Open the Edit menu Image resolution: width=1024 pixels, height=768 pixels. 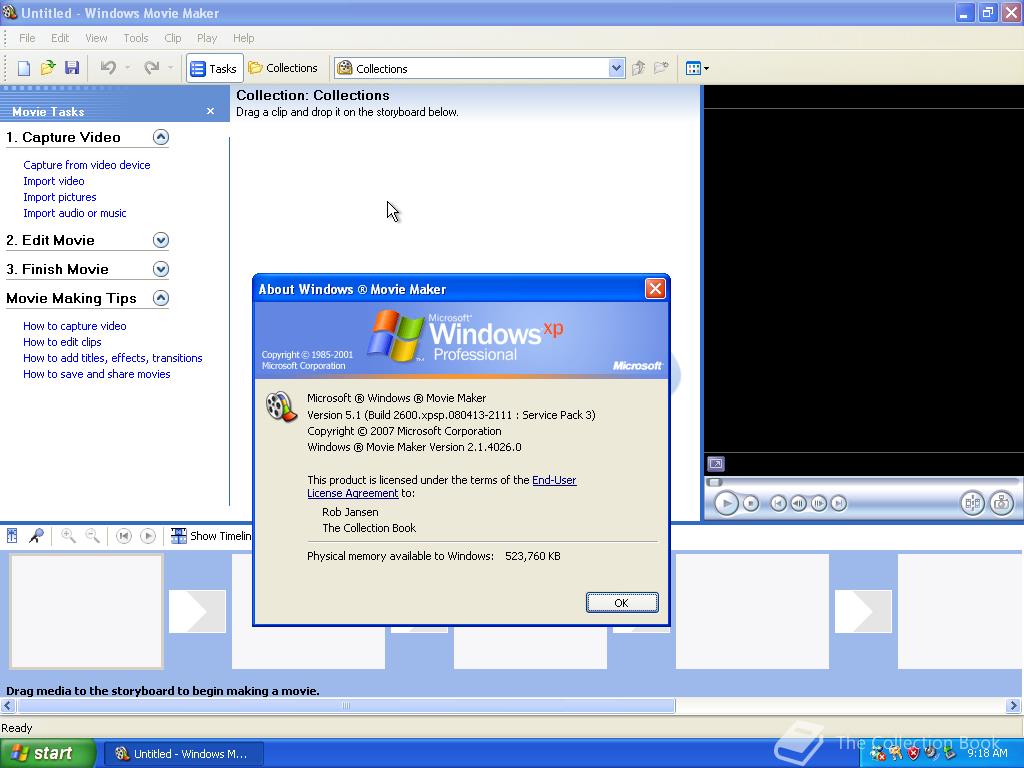[60, 38]
